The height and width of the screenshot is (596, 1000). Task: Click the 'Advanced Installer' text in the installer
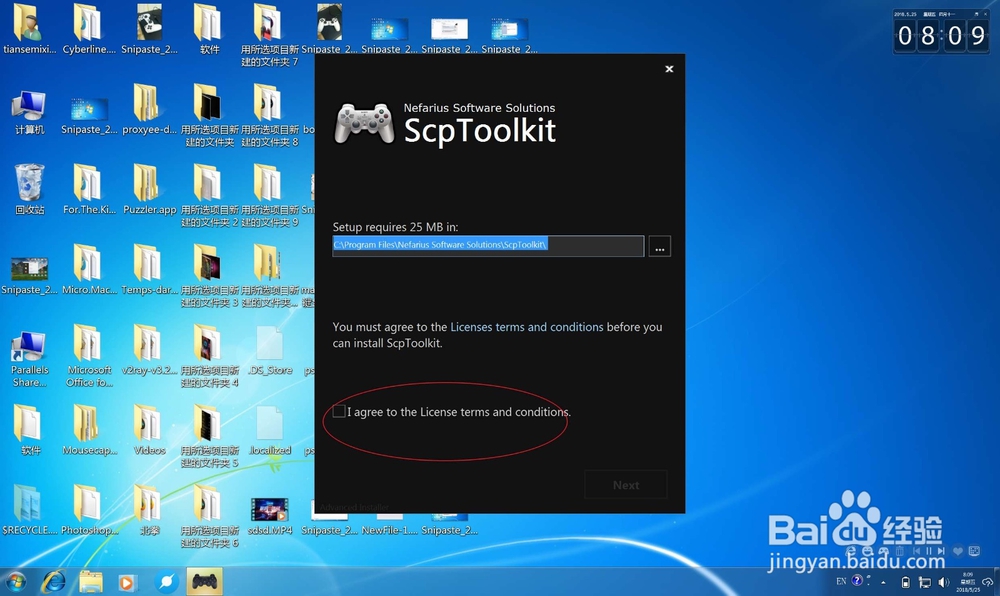click(355, 507)
